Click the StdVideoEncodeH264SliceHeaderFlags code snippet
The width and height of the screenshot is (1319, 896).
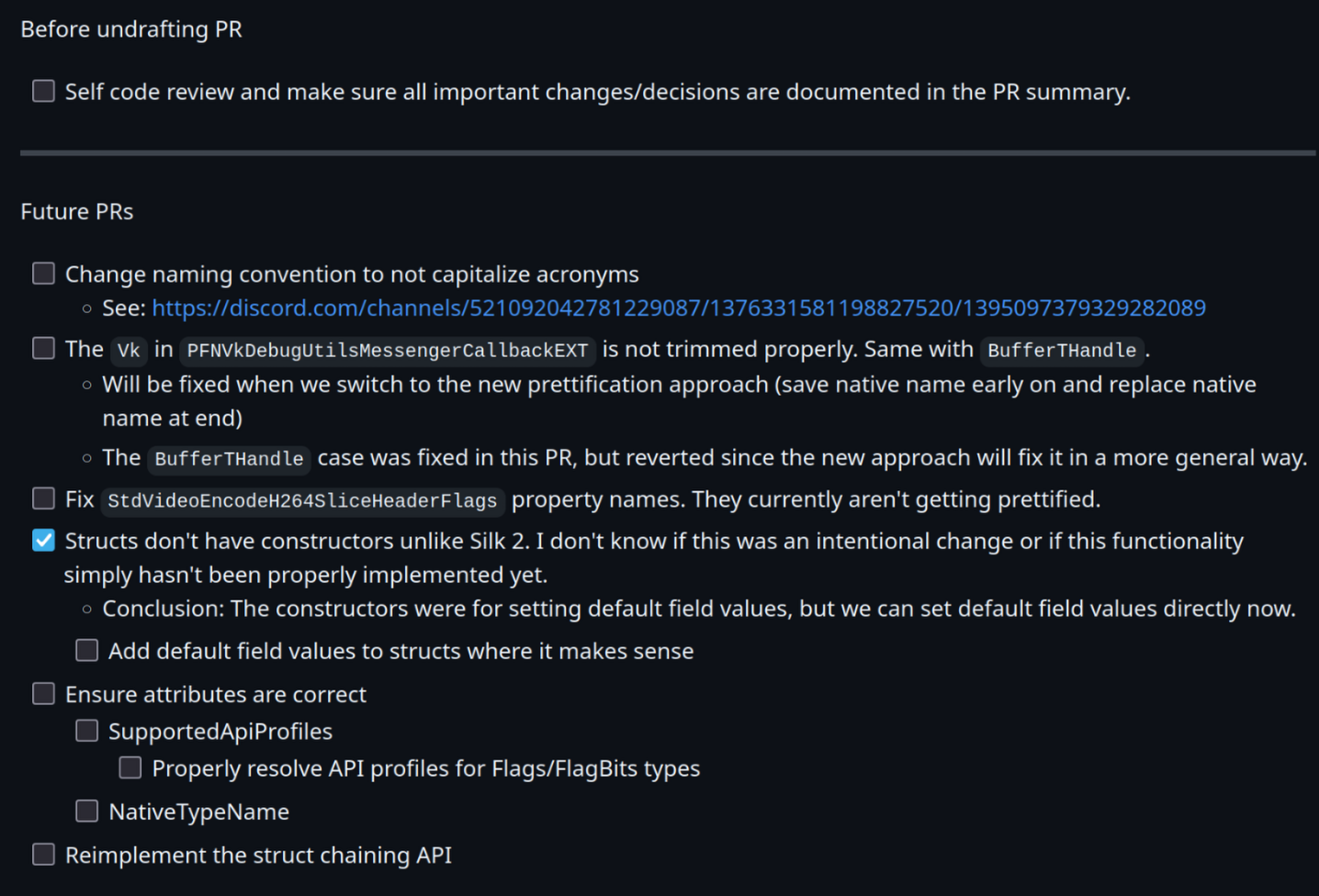tap(302, 501)
